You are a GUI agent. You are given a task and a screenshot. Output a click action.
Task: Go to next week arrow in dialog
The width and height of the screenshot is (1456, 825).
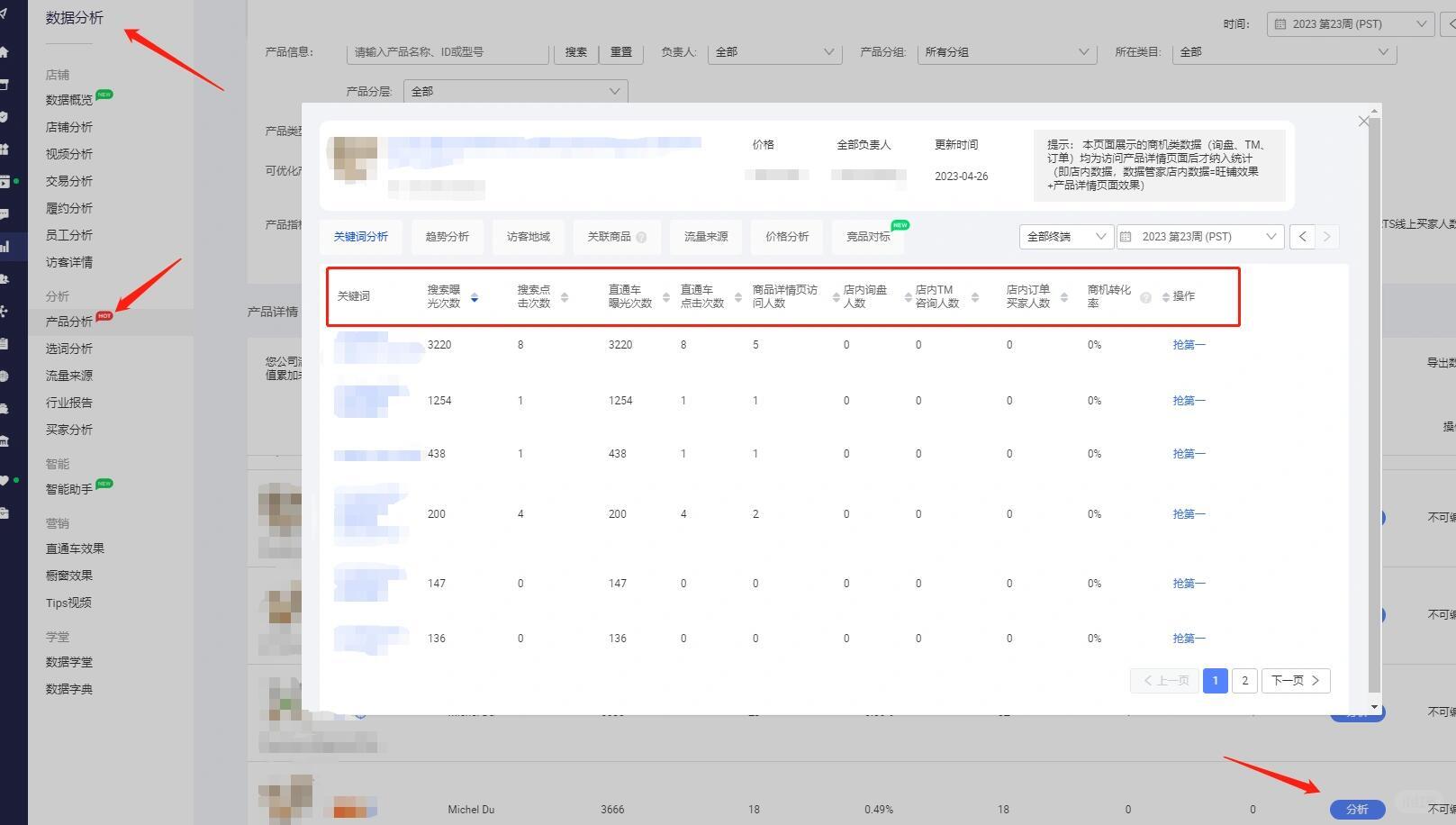(1326, 237)
